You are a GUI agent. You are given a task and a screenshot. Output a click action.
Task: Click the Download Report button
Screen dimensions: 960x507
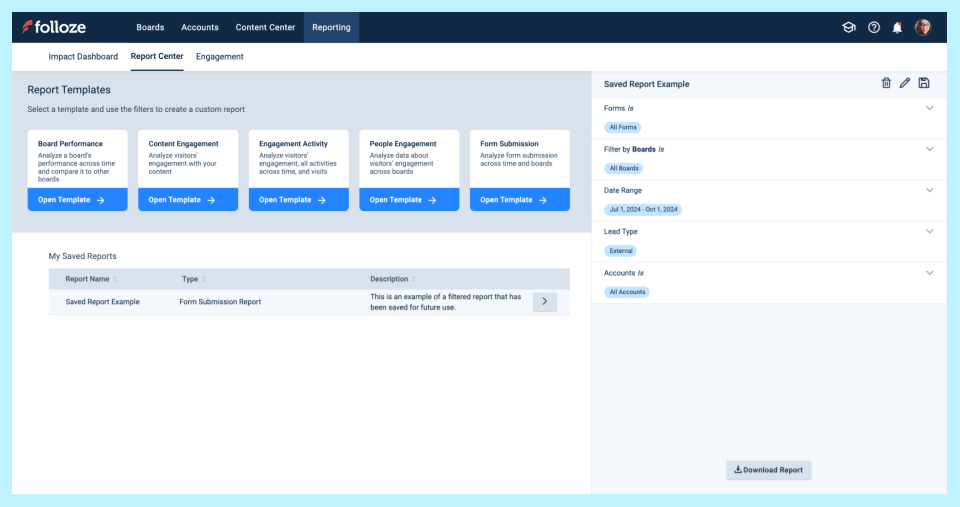(768, 470)
